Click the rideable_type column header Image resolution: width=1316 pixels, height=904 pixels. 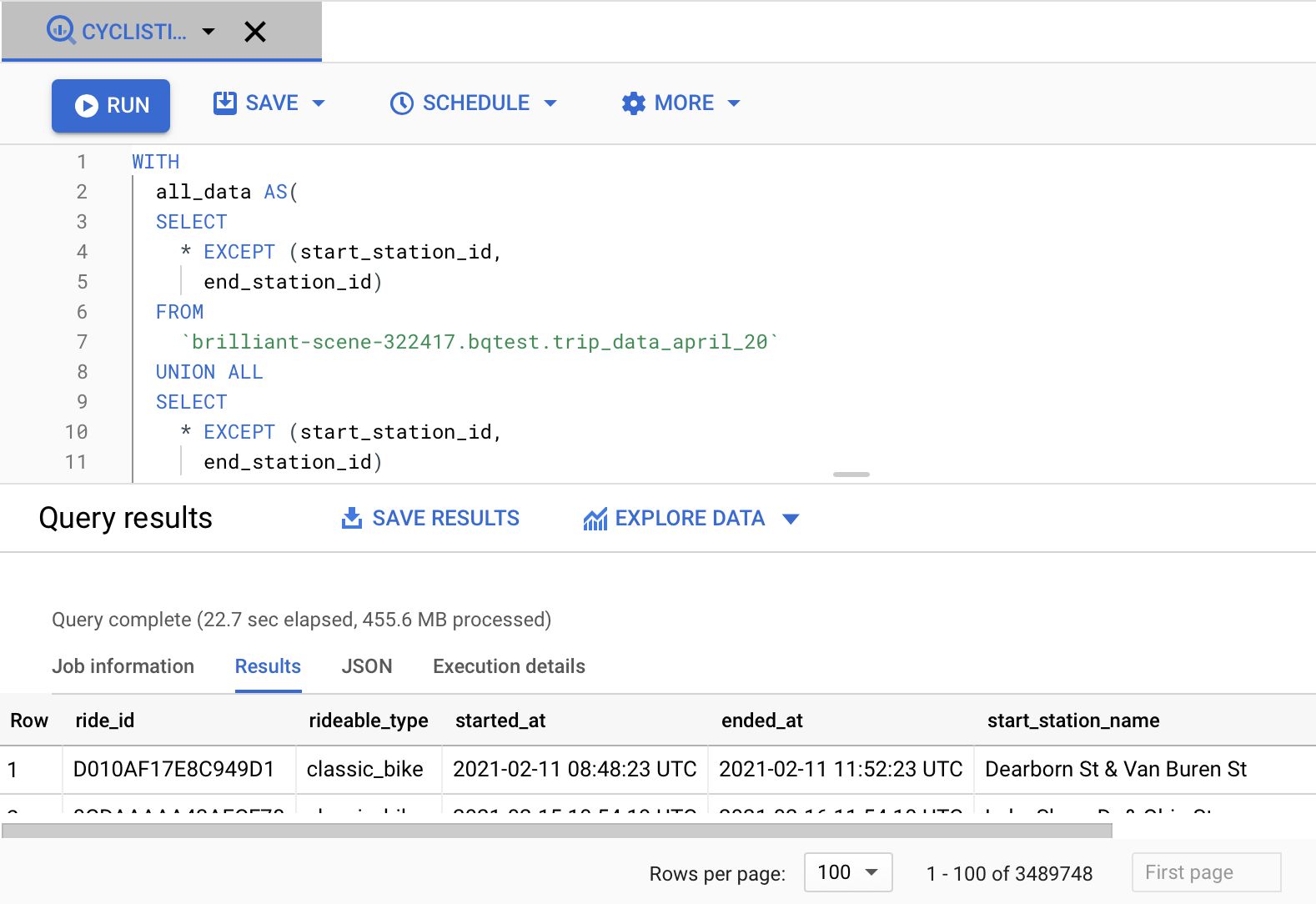pos(369,721)
